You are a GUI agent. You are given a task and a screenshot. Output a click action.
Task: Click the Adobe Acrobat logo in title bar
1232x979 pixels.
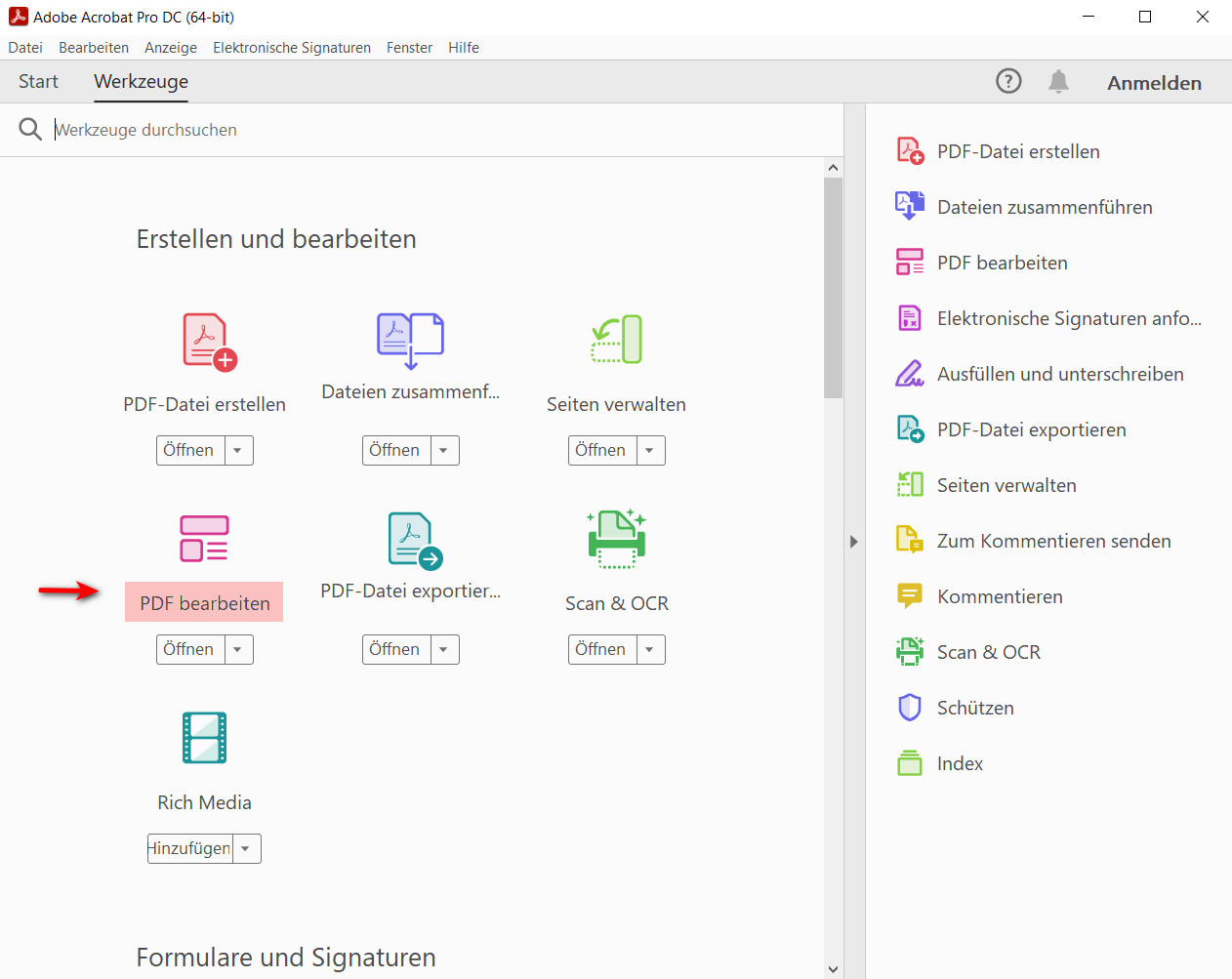point(18,17)
